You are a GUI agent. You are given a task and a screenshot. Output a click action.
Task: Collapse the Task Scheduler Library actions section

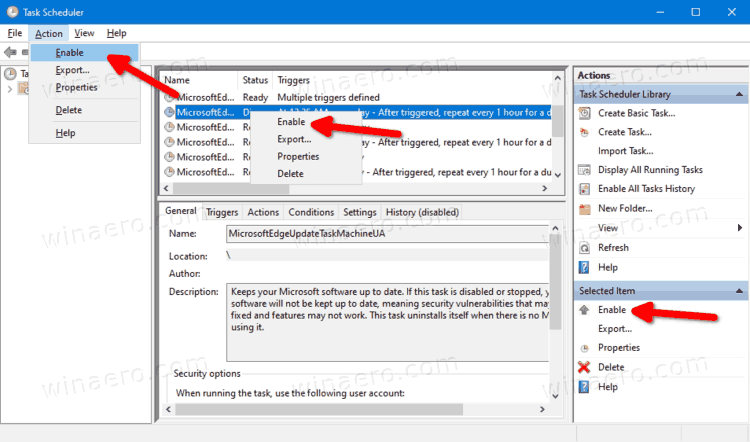click(739, 94)
